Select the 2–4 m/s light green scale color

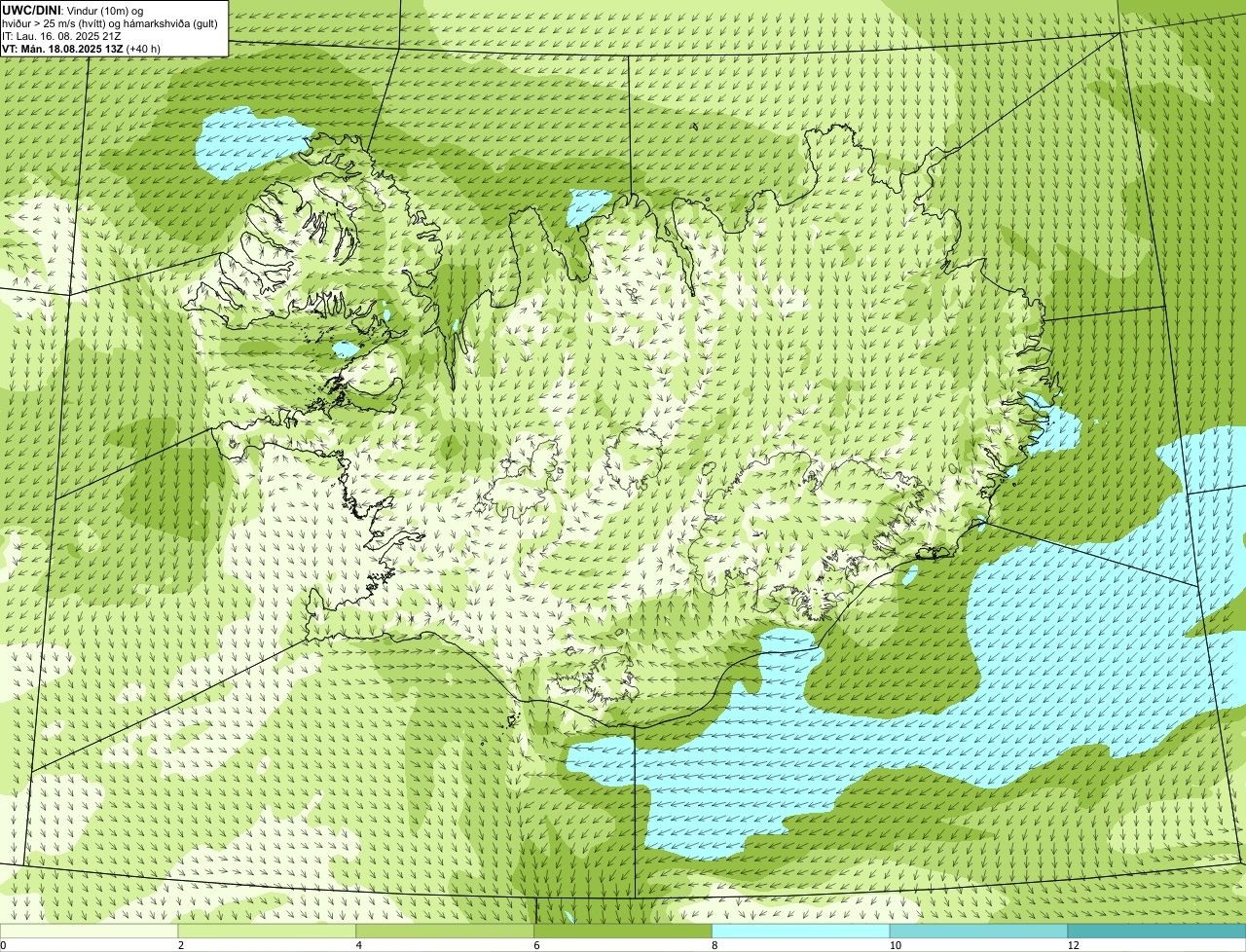pyautogui.click(x=267, y=931)
